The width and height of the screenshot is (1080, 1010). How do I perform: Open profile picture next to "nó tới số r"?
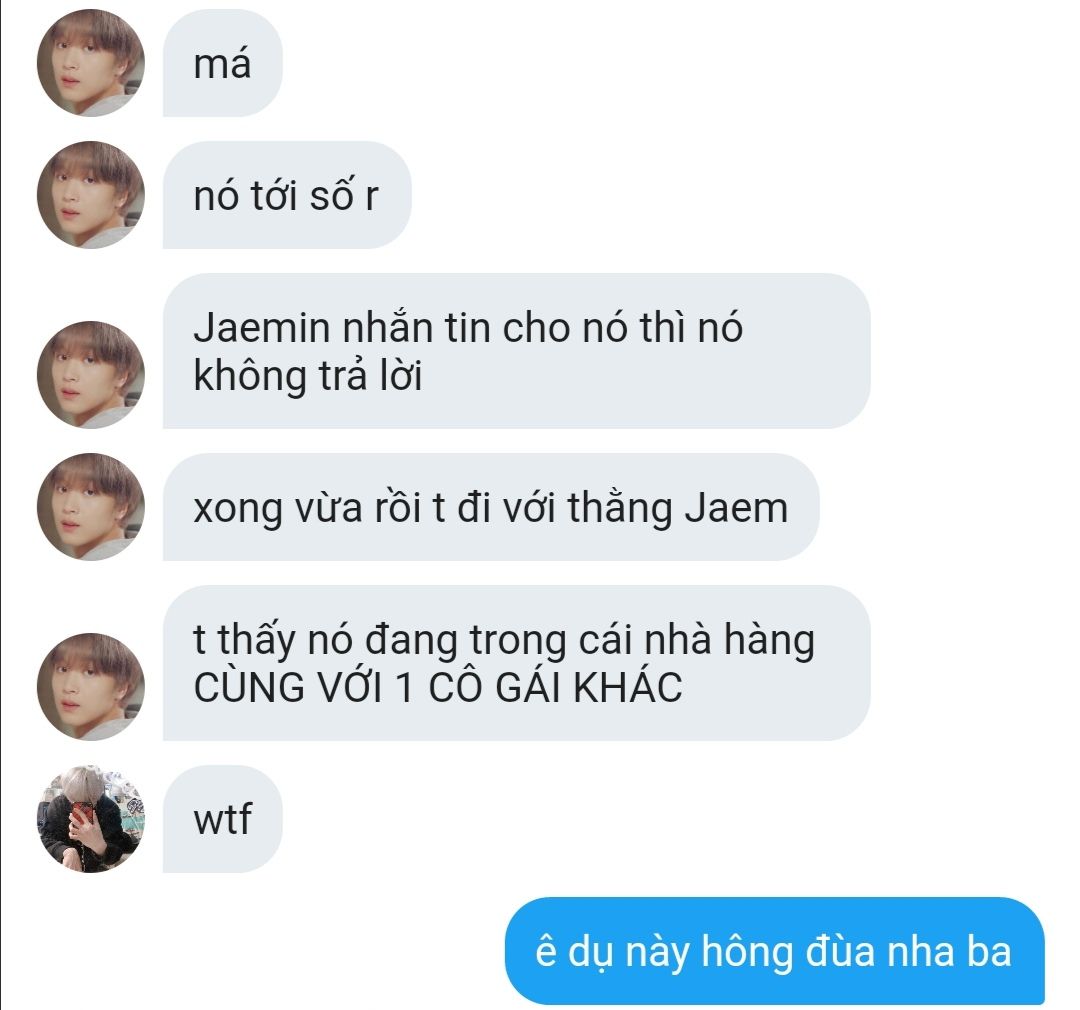tap(91, 195)
